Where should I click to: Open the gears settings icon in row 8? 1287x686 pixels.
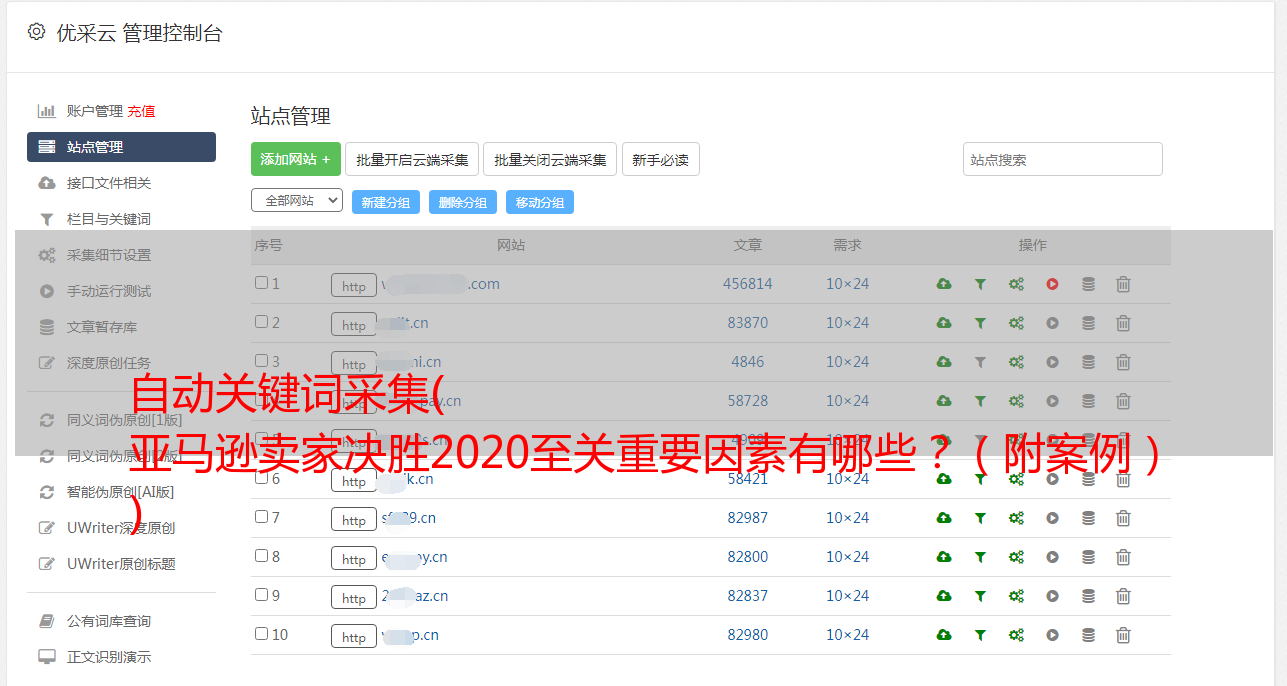pos(1016,557)
